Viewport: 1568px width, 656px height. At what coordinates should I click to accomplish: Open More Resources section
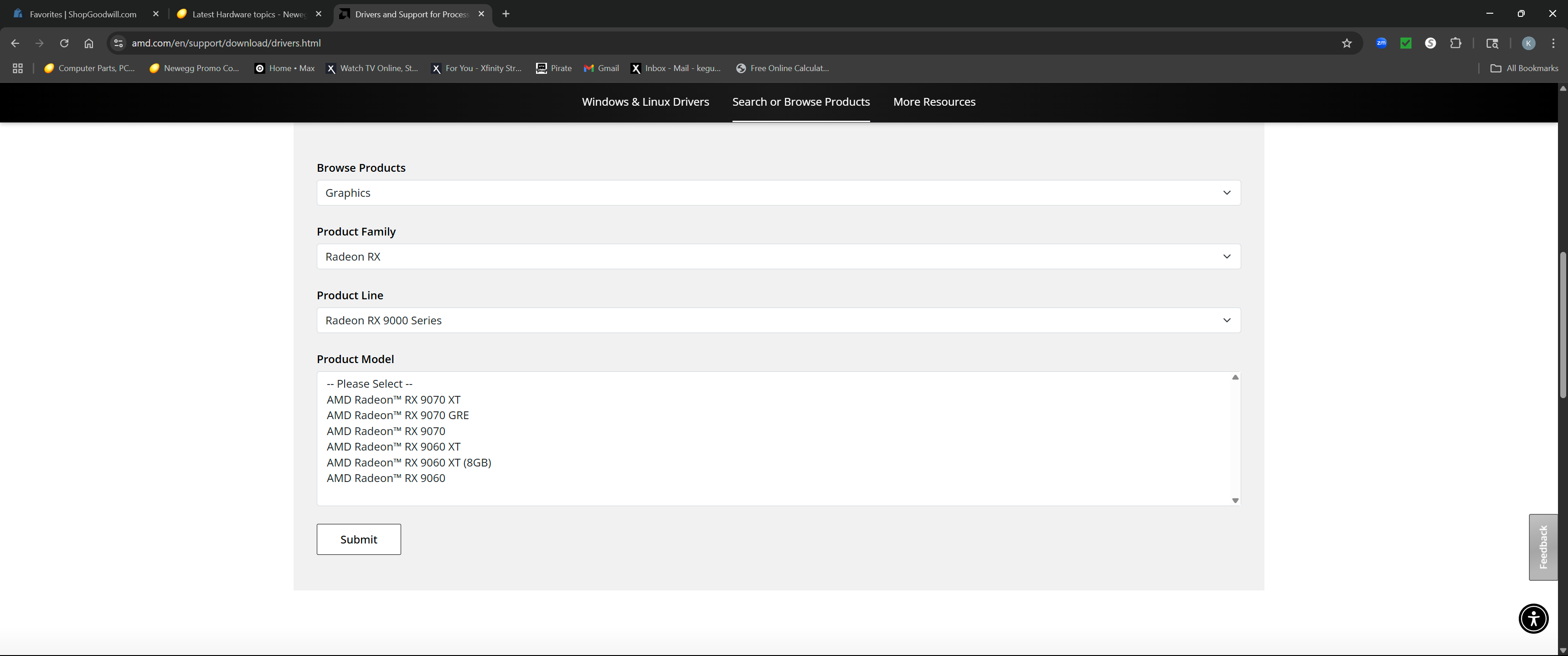click(x=934, y=102)
